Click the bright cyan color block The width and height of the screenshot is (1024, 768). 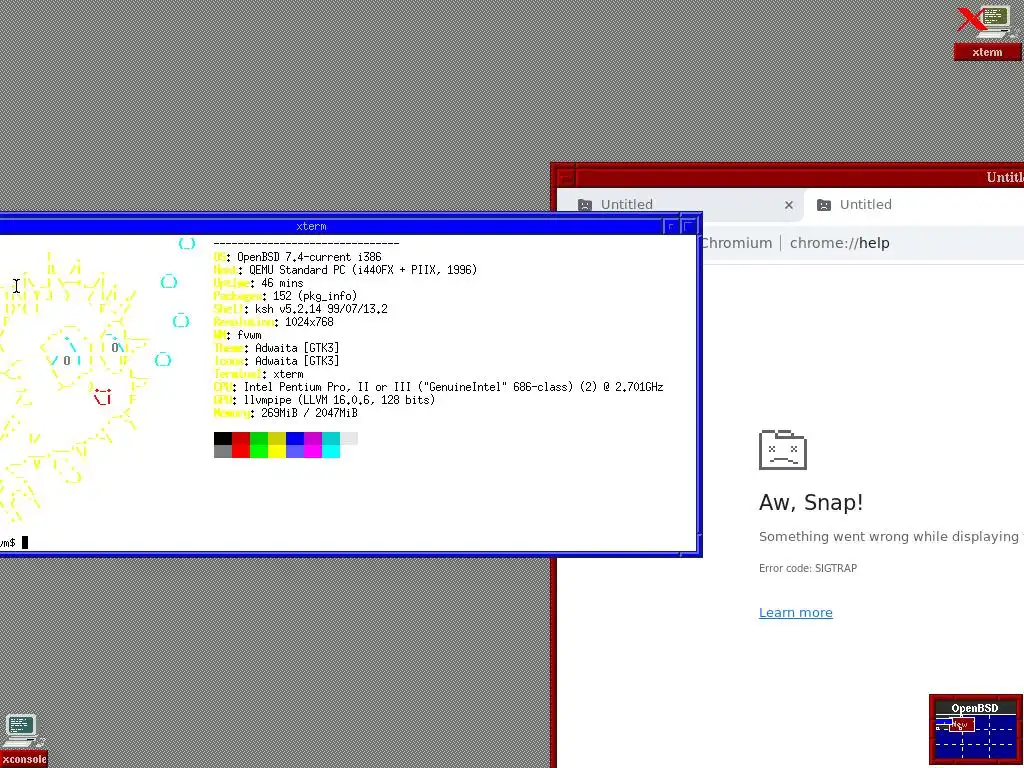tap(330, 451)
